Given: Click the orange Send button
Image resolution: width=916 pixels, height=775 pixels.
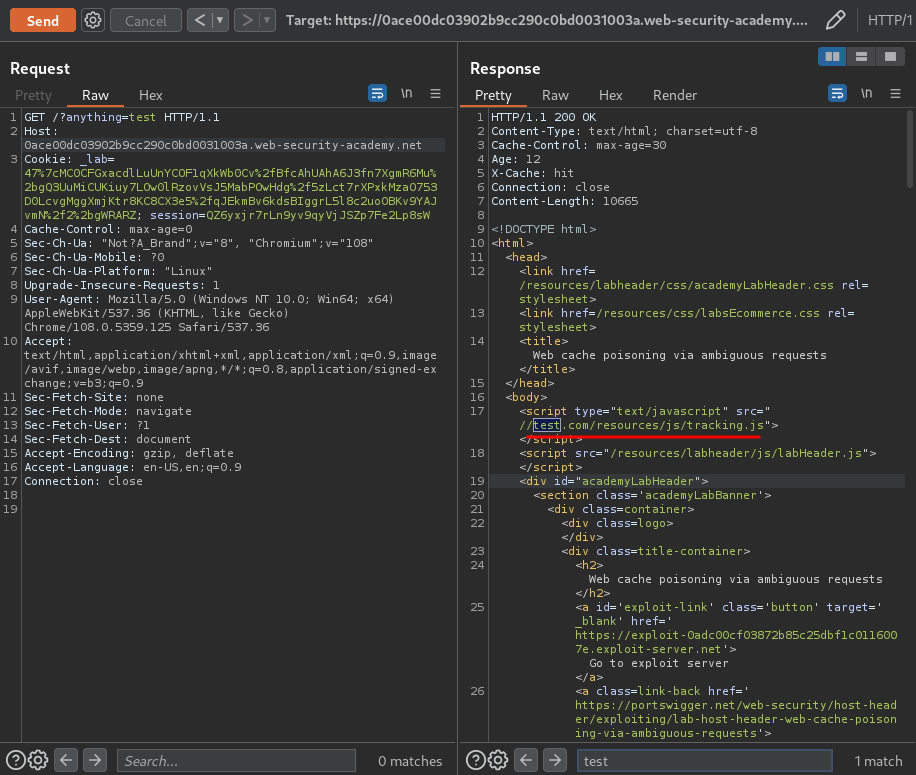Looking at the screenshot, I should (43, 20).
